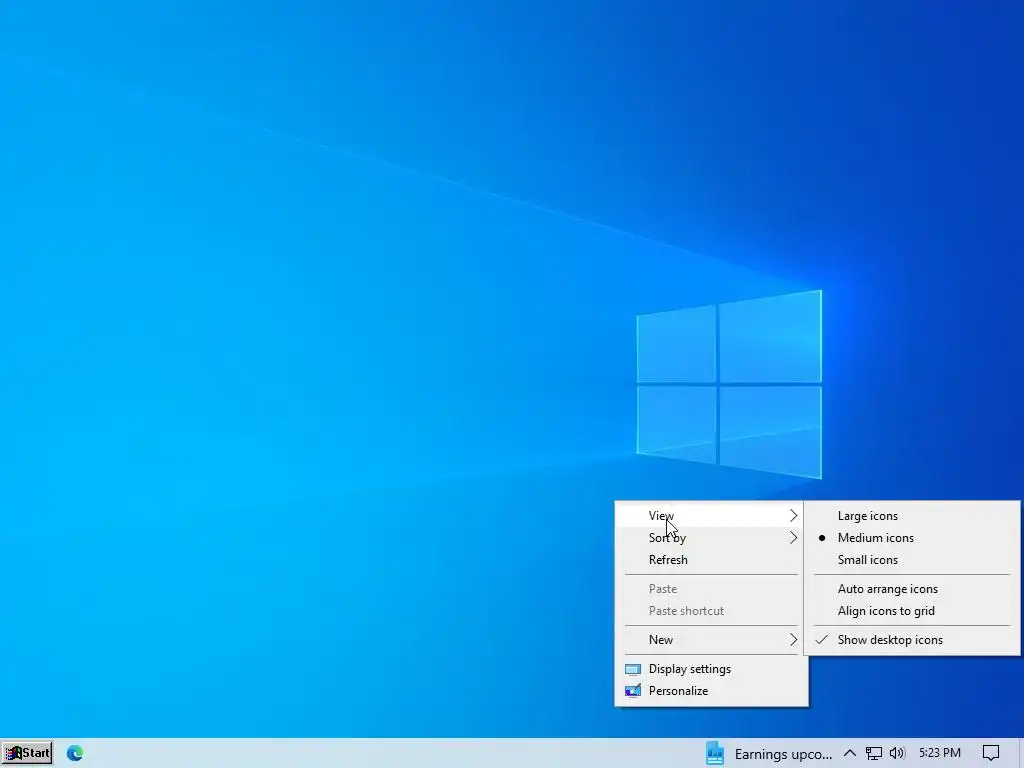1024x768 pixels.
Task: Open the Earnings upcoming news widget
Action: point(769,754)
